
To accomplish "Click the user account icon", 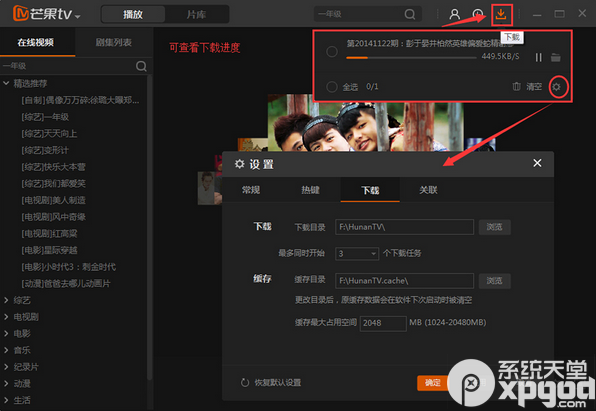I will point(454,14).
